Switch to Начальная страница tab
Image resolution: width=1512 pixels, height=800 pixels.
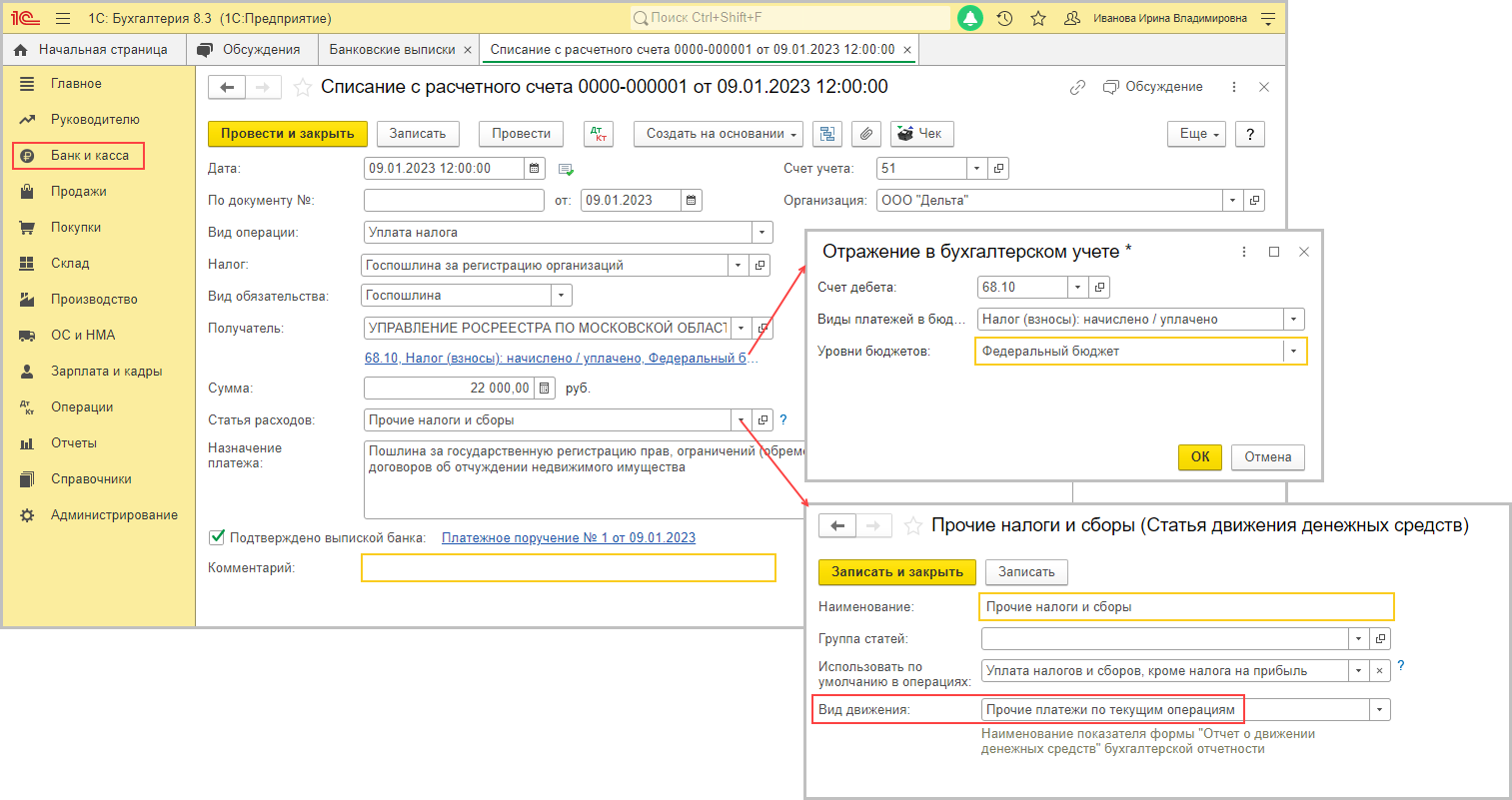(x=92, y=49)
